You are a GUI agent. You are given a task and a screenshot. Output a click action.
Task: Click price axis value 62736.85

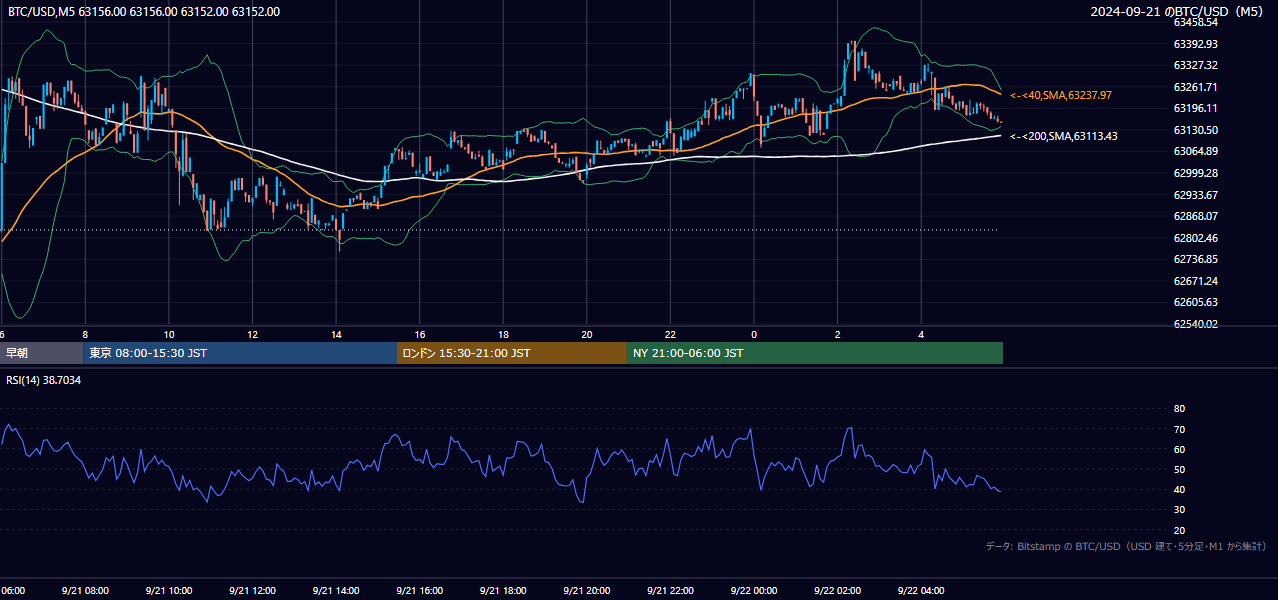click(x=1195, y=259)
